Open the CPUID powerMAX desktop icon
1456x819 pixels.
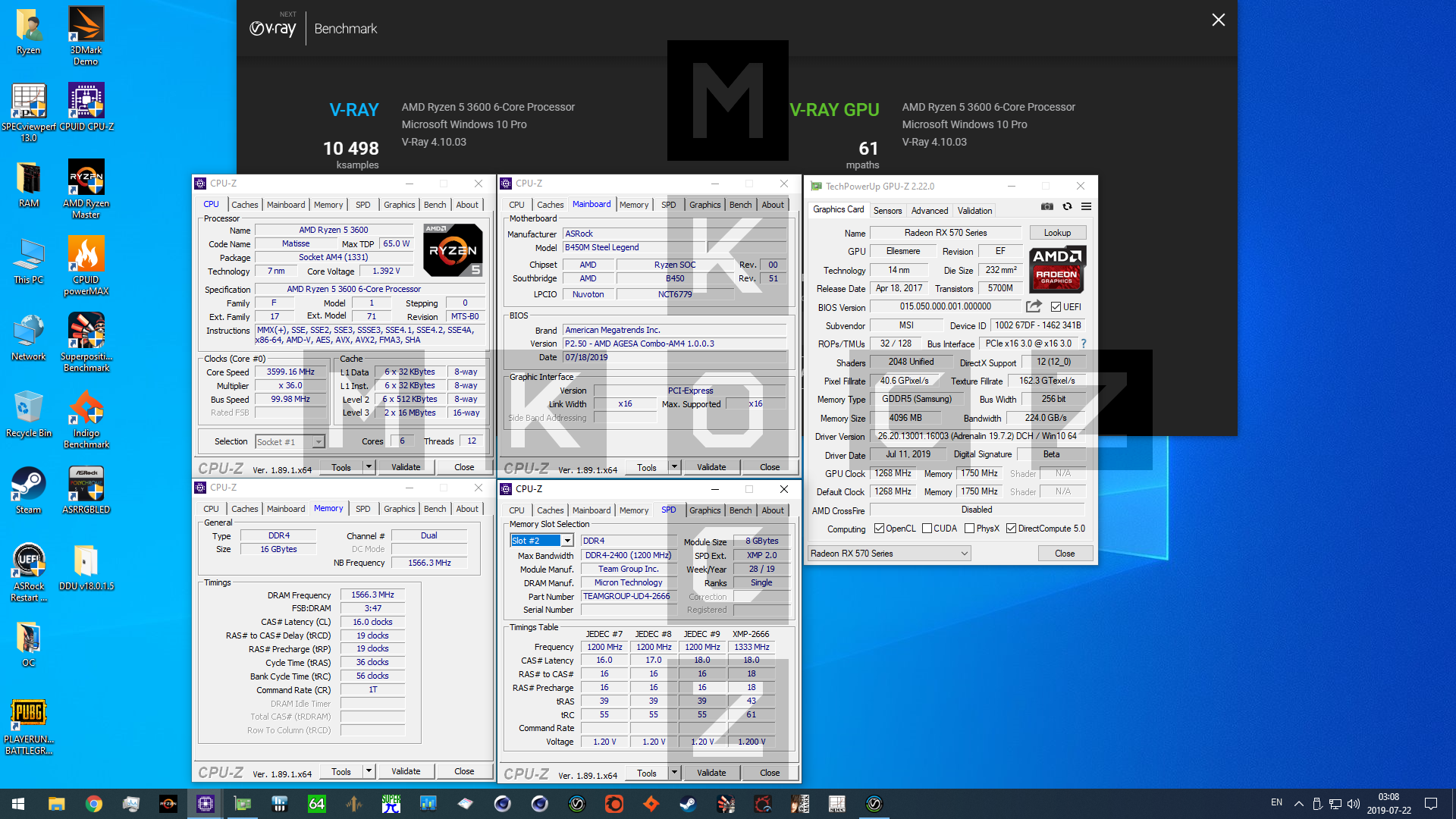pos(86,265)
